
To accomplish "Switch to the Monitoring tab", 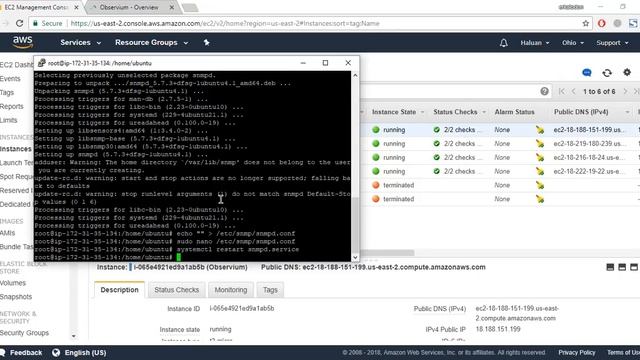I will [231, 290].
